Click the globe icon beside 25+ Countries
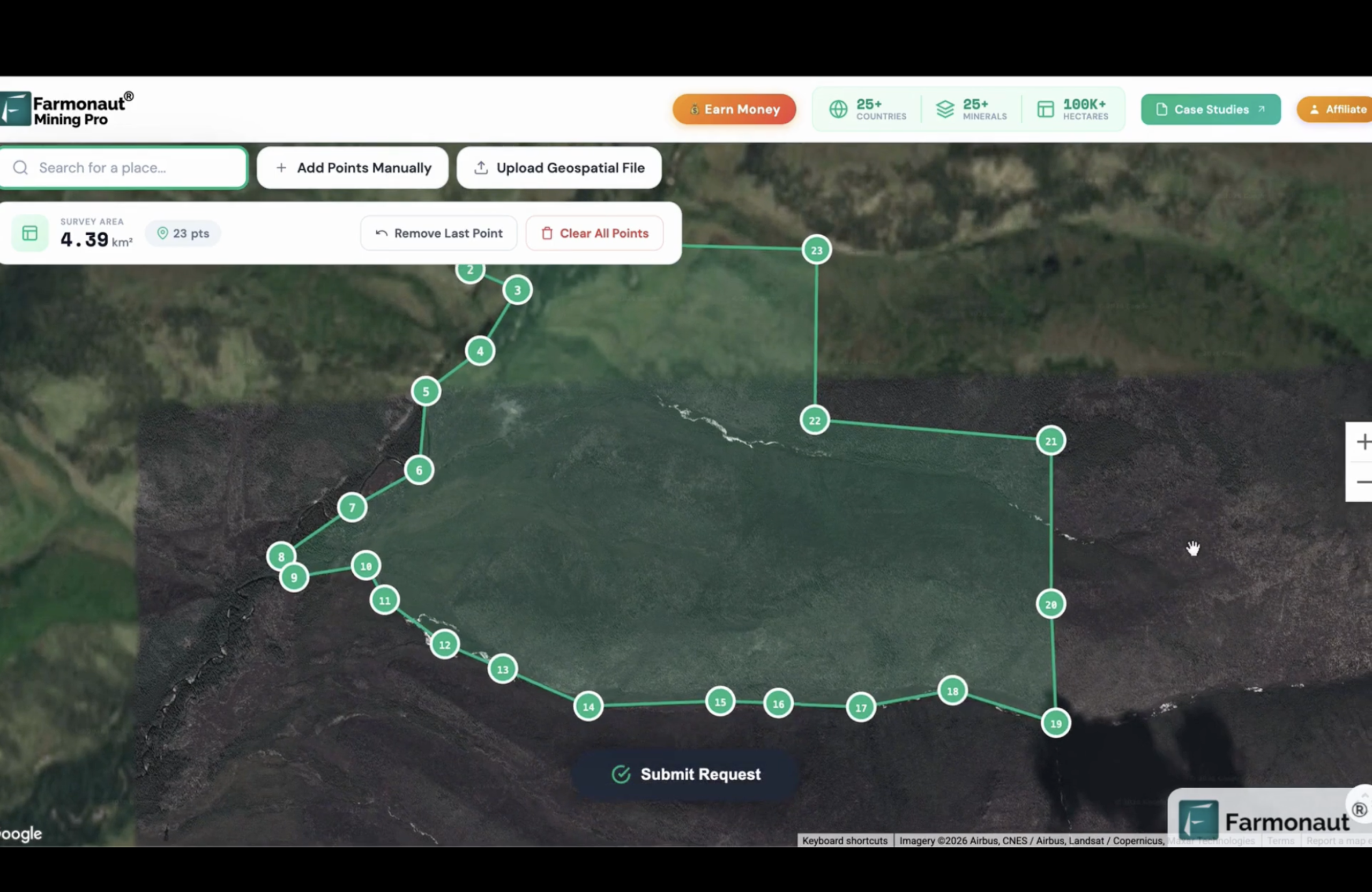 tap(838, 109)
